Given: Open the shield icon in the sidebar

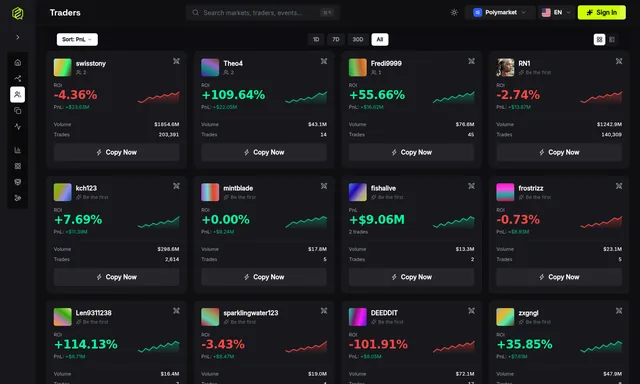Looking at the screenshot, I should coord(18,182).
